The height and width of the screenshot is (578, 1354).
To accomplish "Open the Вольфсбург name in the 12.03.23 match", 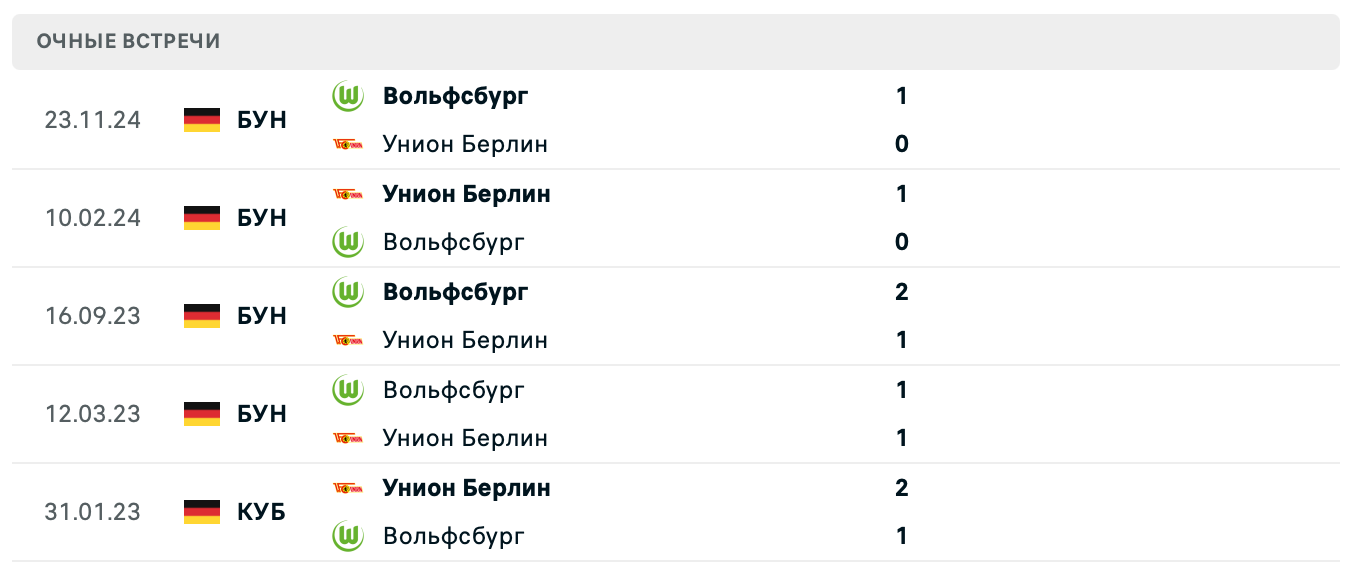I will tap(452, 390).
